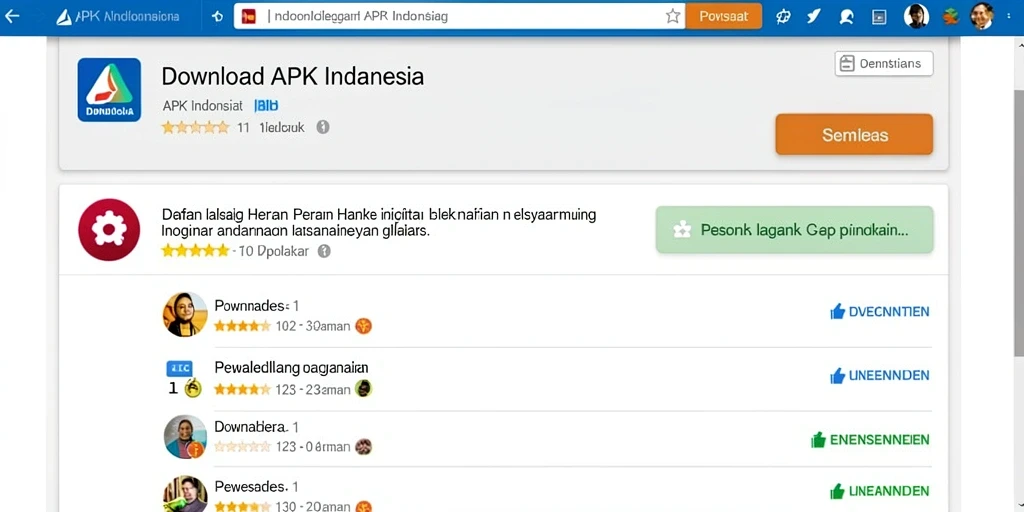Open the rightmost profile avatar

point(982,16)
